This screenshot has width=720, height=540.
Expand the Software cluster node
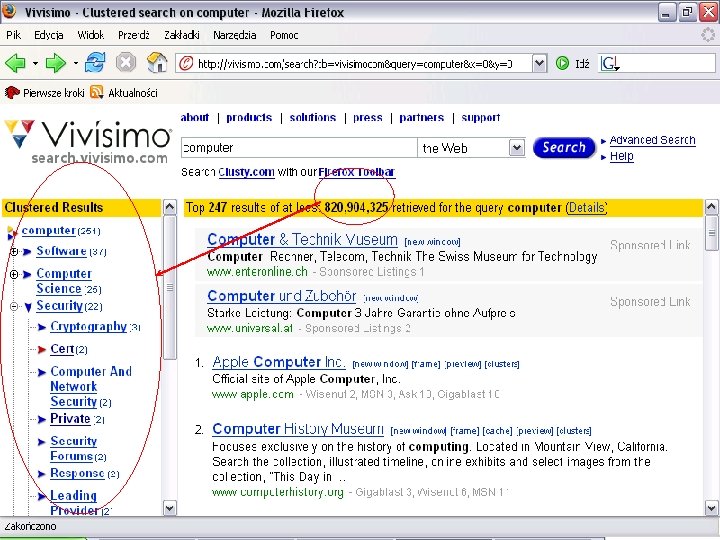point(14,251)
